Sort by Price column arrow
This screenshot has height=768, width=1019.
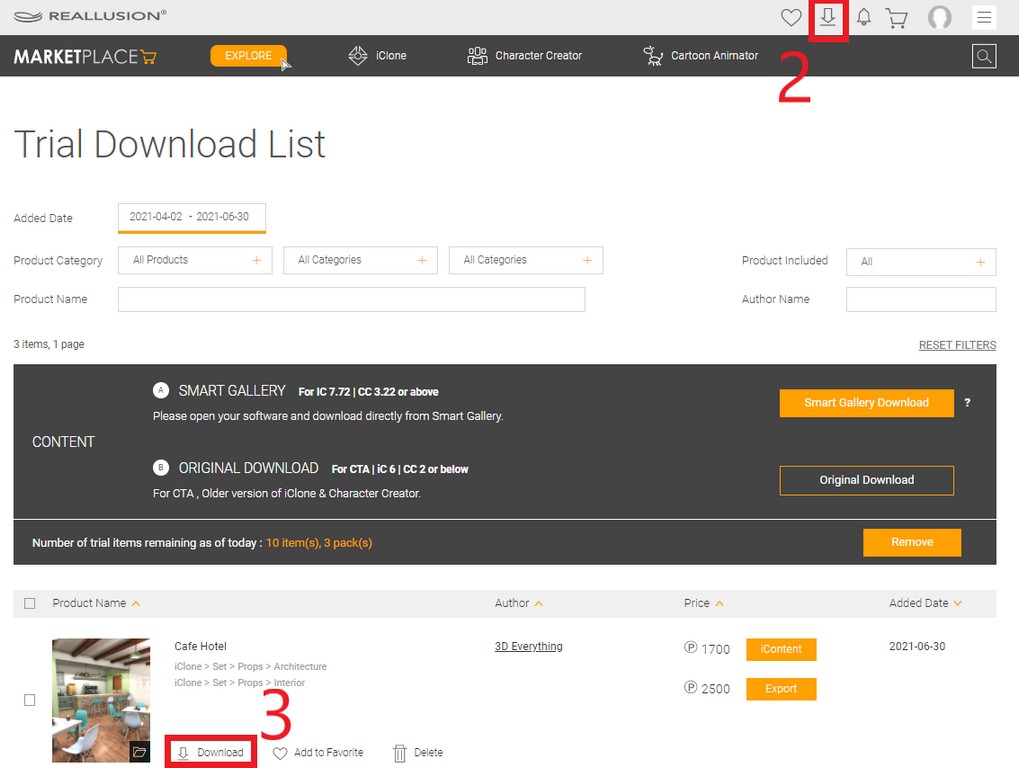coord(719,604)
